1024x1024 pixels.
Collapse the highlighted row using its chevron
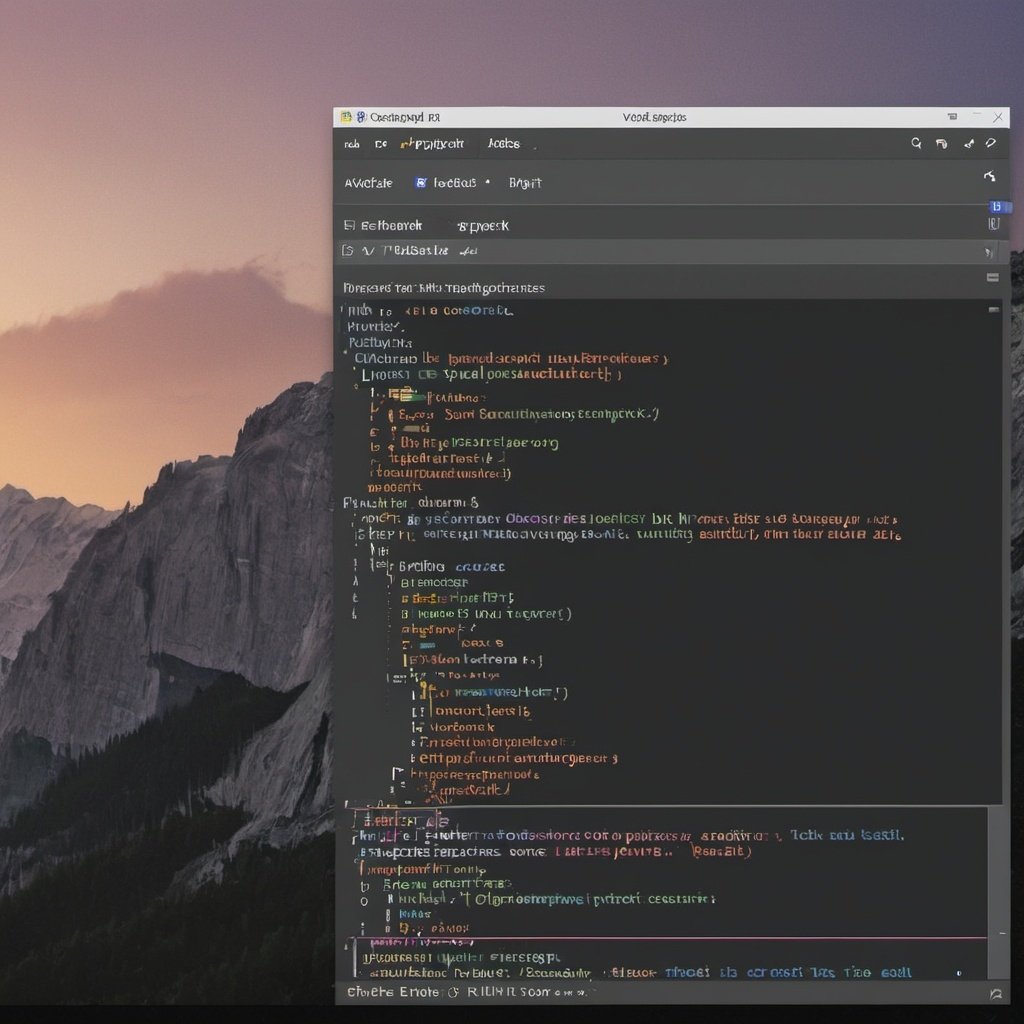(x=368, y=251)
